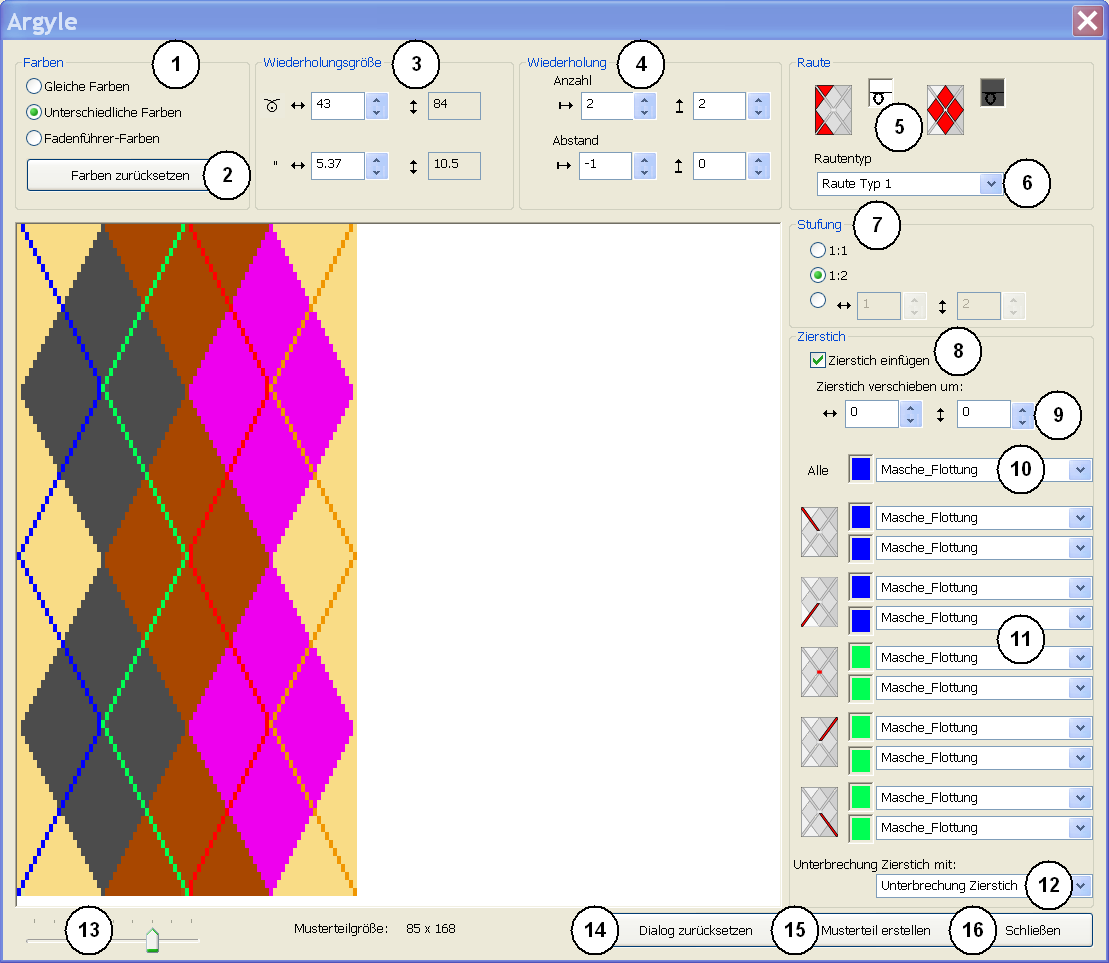The height and width of the screenshot is (963, 1109).
Task: Uncheck the Zierstich einfügen checkbox
Action: 818,360
